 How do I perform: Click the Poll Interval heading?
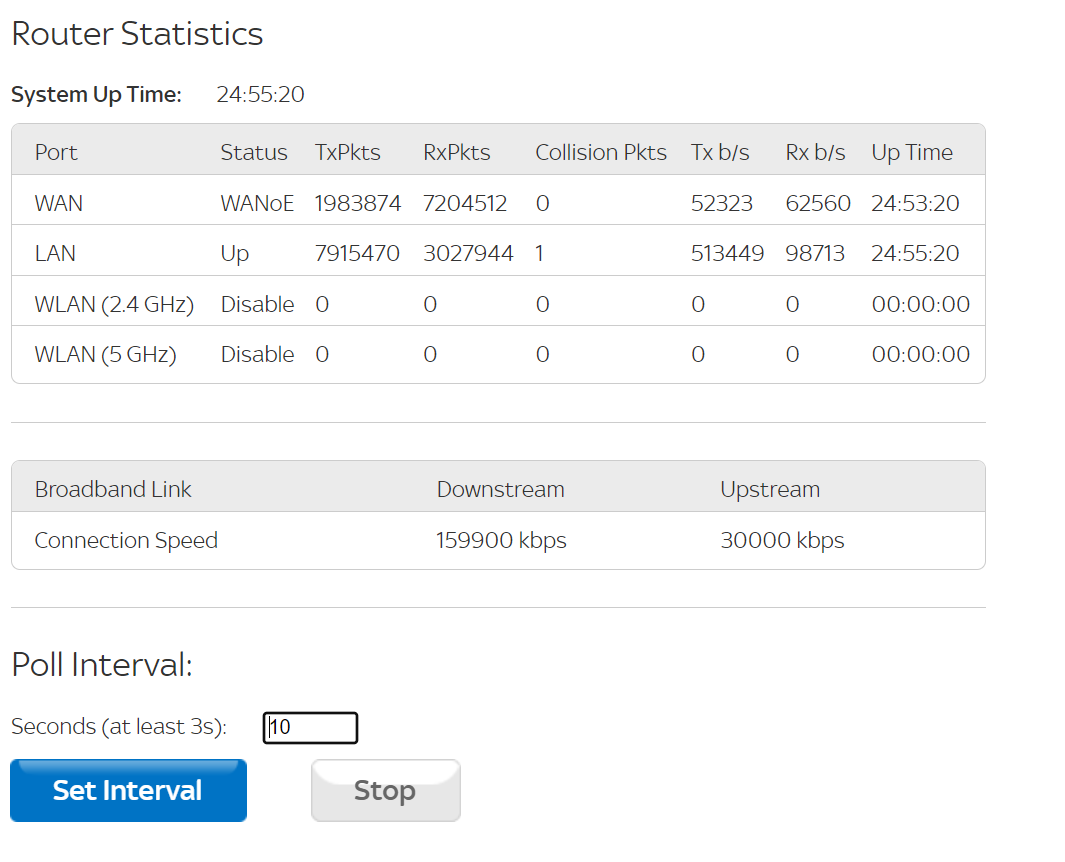[101, 664]
